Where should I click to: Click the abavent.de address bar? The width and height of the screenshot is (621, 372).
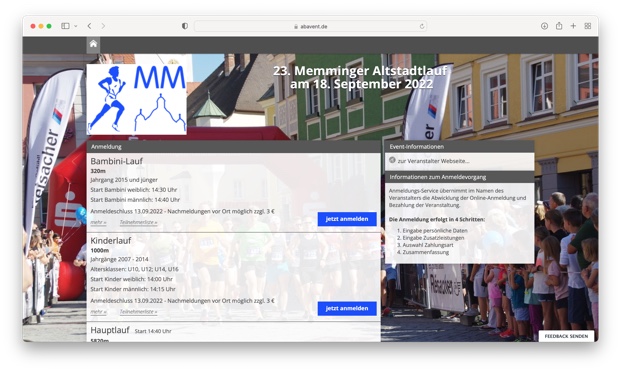pos(310,27)
